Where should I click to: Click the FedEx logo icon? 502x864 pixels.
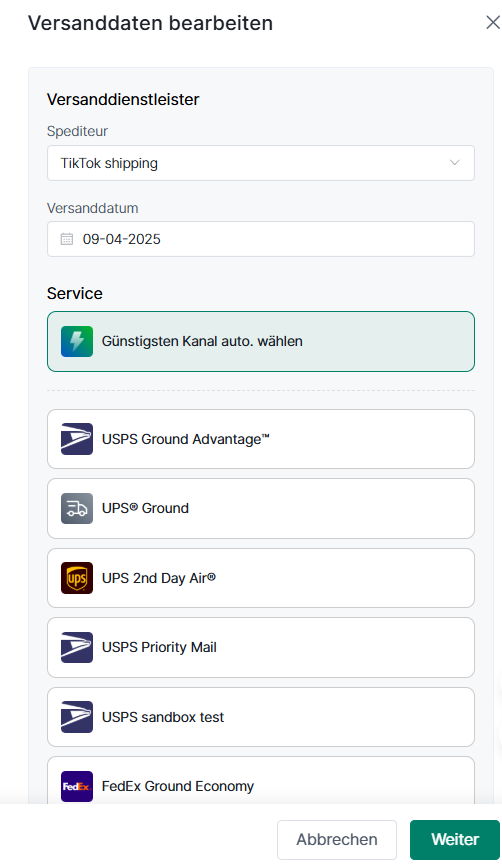[77, 786]
